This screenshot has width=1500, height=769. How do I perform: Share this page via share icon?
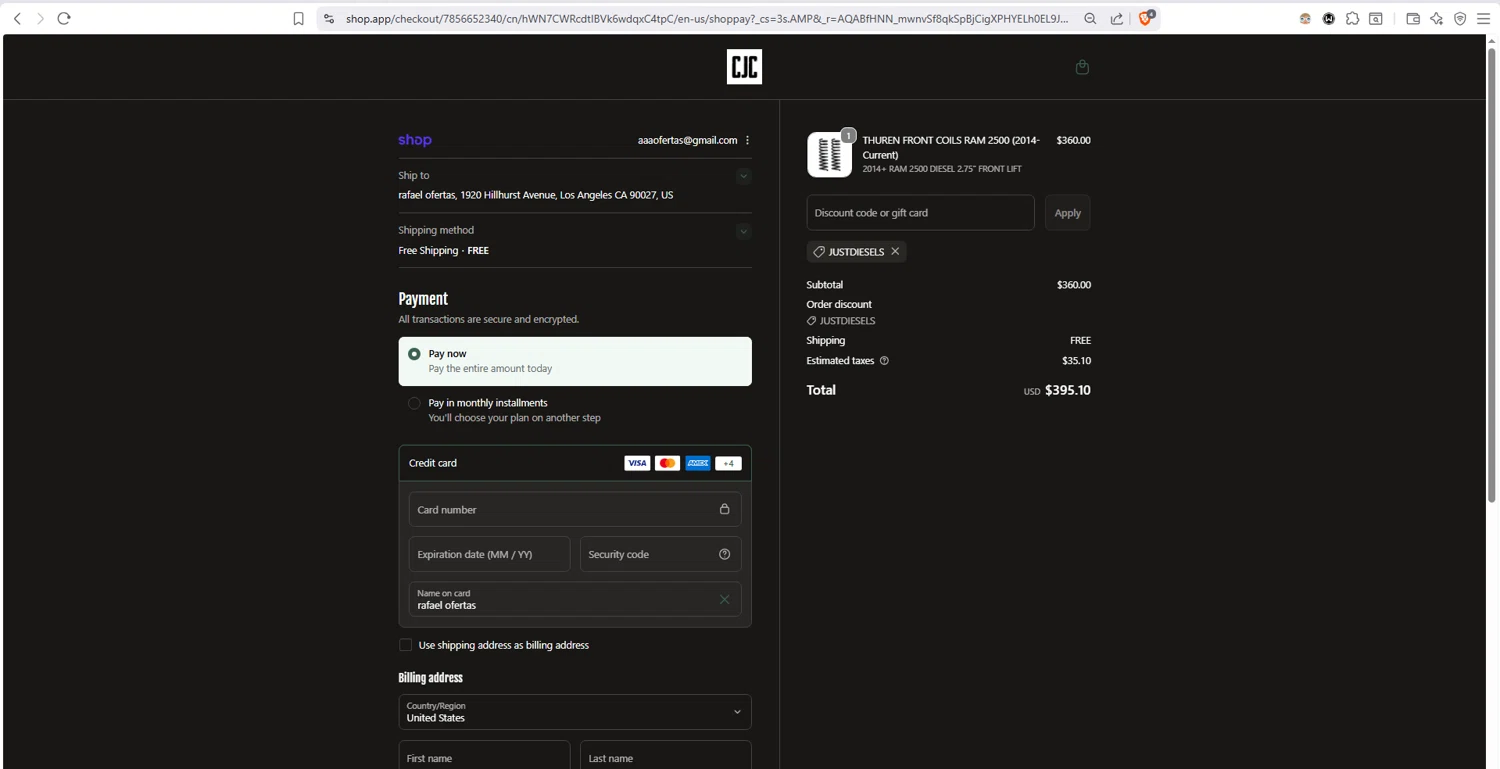1117,18
